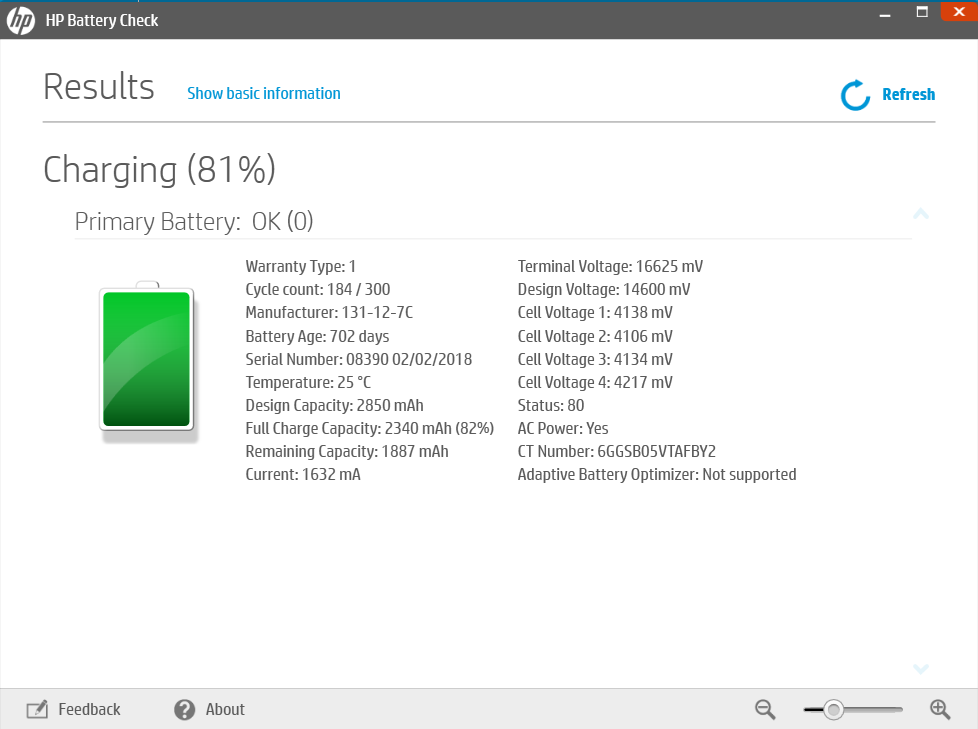The width and height of the screenshot is (978, 729).
Task: Click the About text label
Action: click(x=225, y=709)
